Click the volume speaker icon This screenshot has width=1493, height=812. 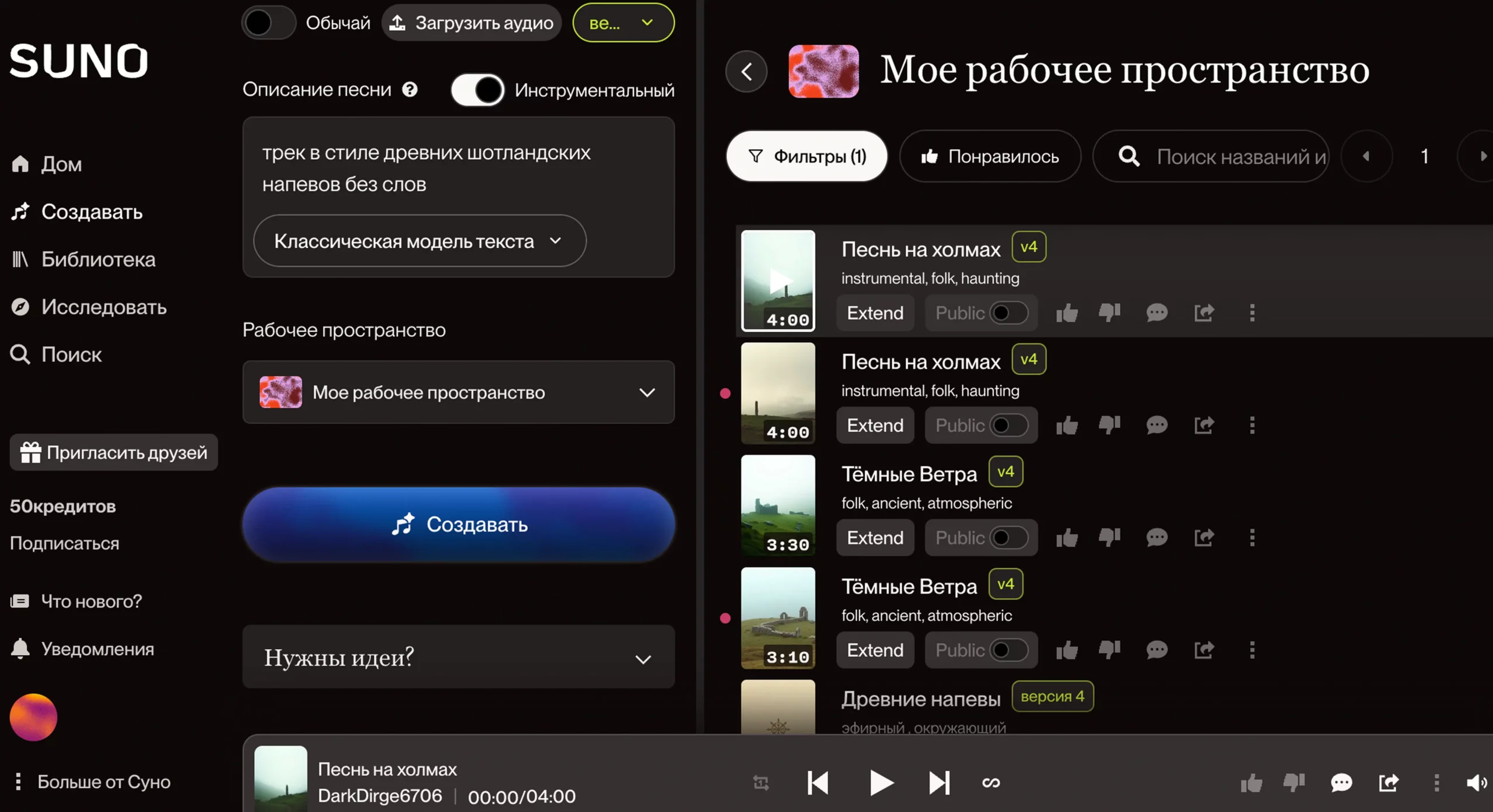1476,782
